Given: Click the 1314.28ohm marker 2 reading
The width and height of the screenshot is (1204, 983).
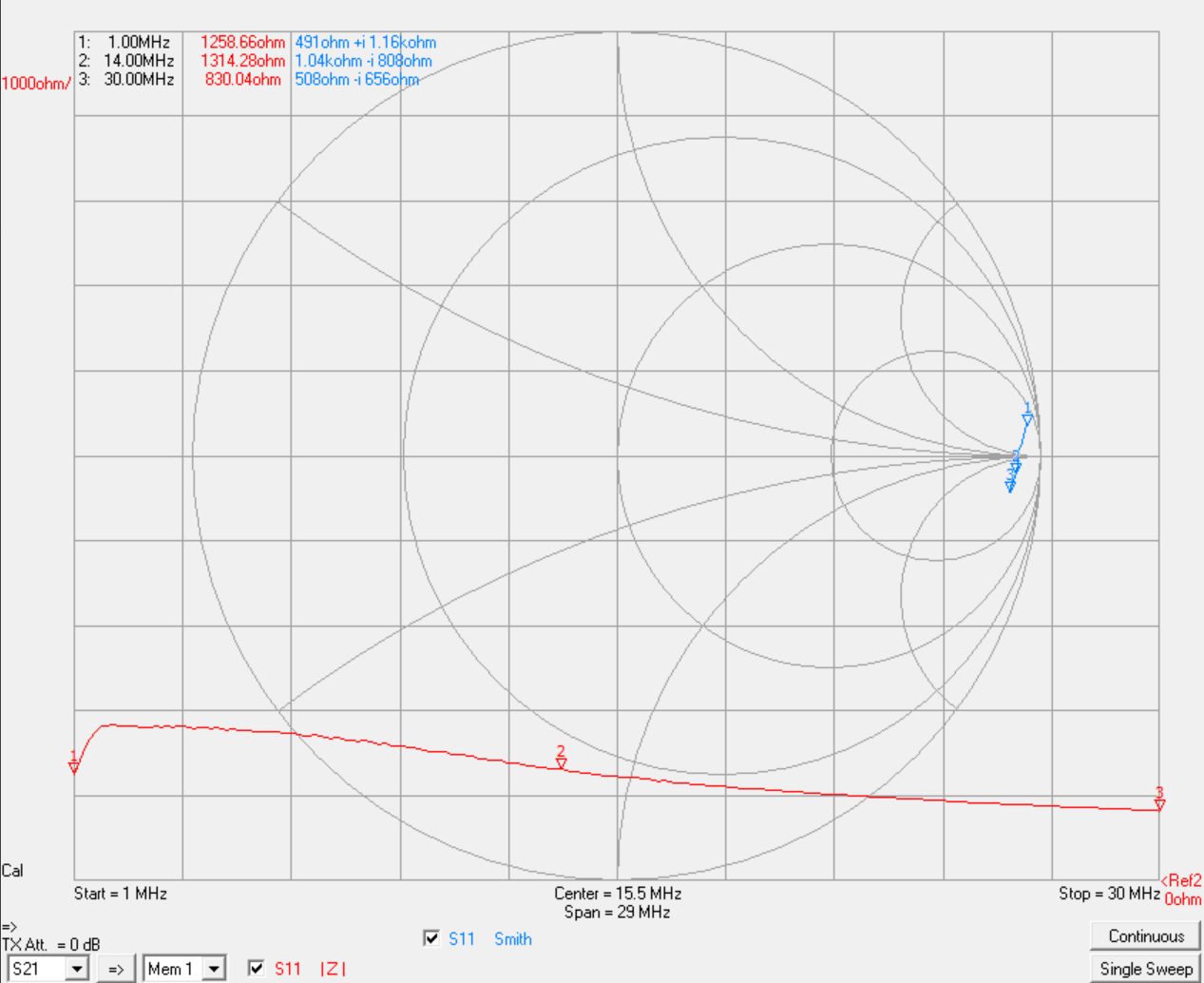Looking at the screenshot, I should (242, 61).
